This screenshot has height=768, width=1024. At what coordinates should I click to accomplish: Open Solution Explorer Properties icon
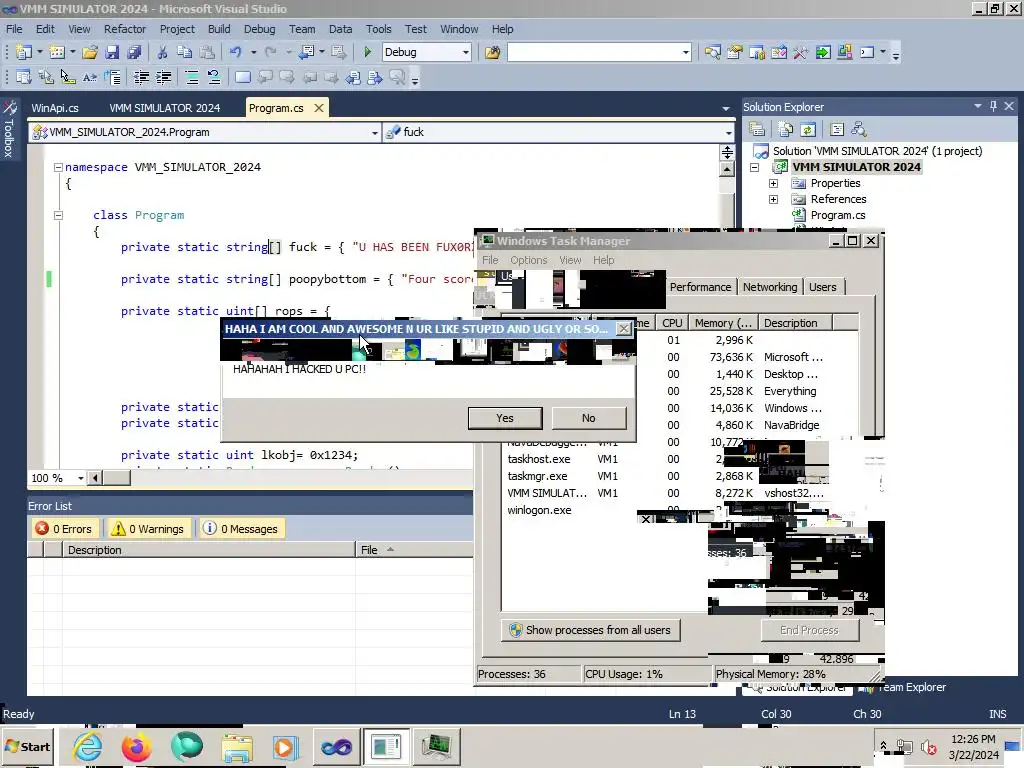pos(757,129)
